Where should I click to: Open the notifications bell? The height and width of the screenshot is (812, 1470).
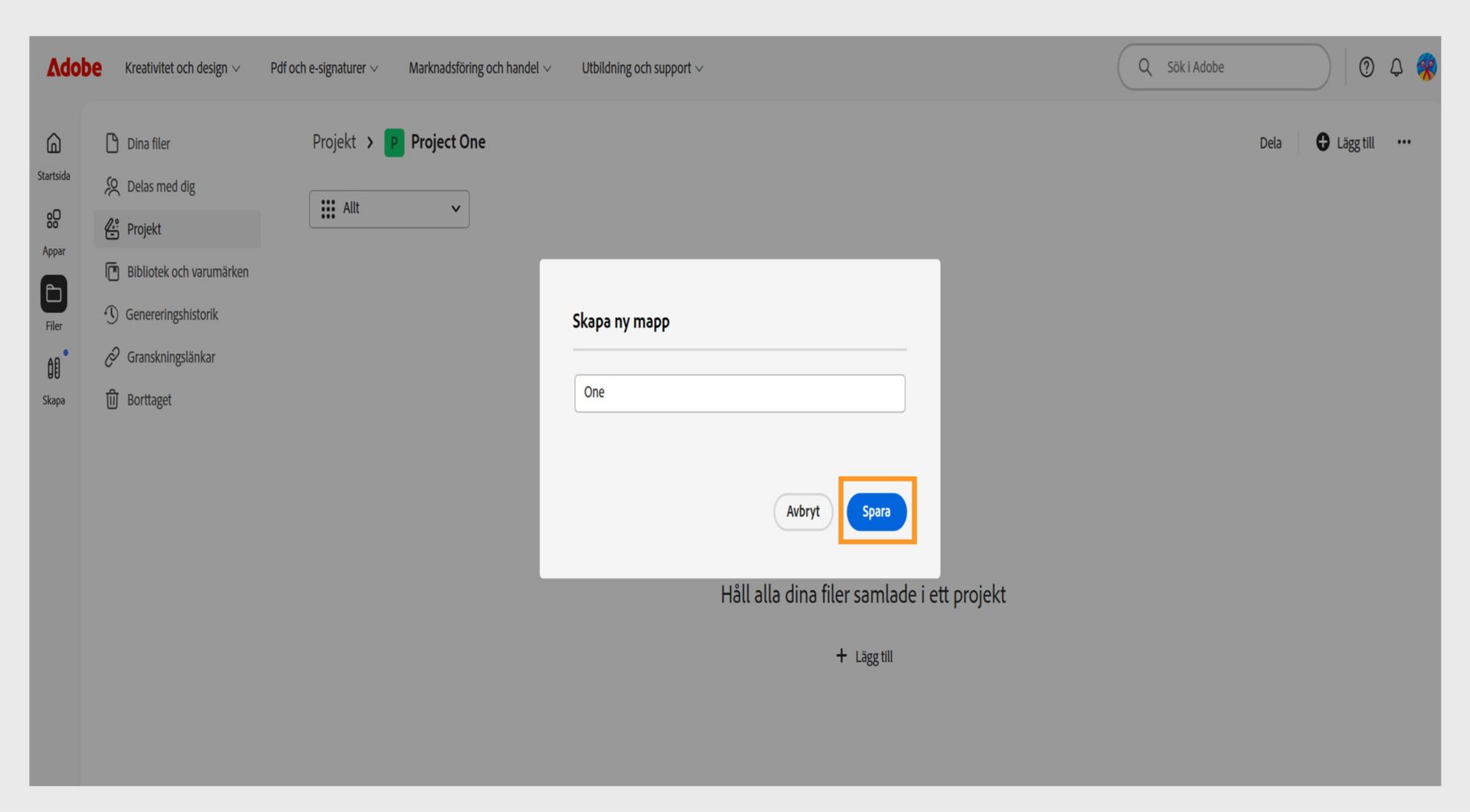(1396, 67)
